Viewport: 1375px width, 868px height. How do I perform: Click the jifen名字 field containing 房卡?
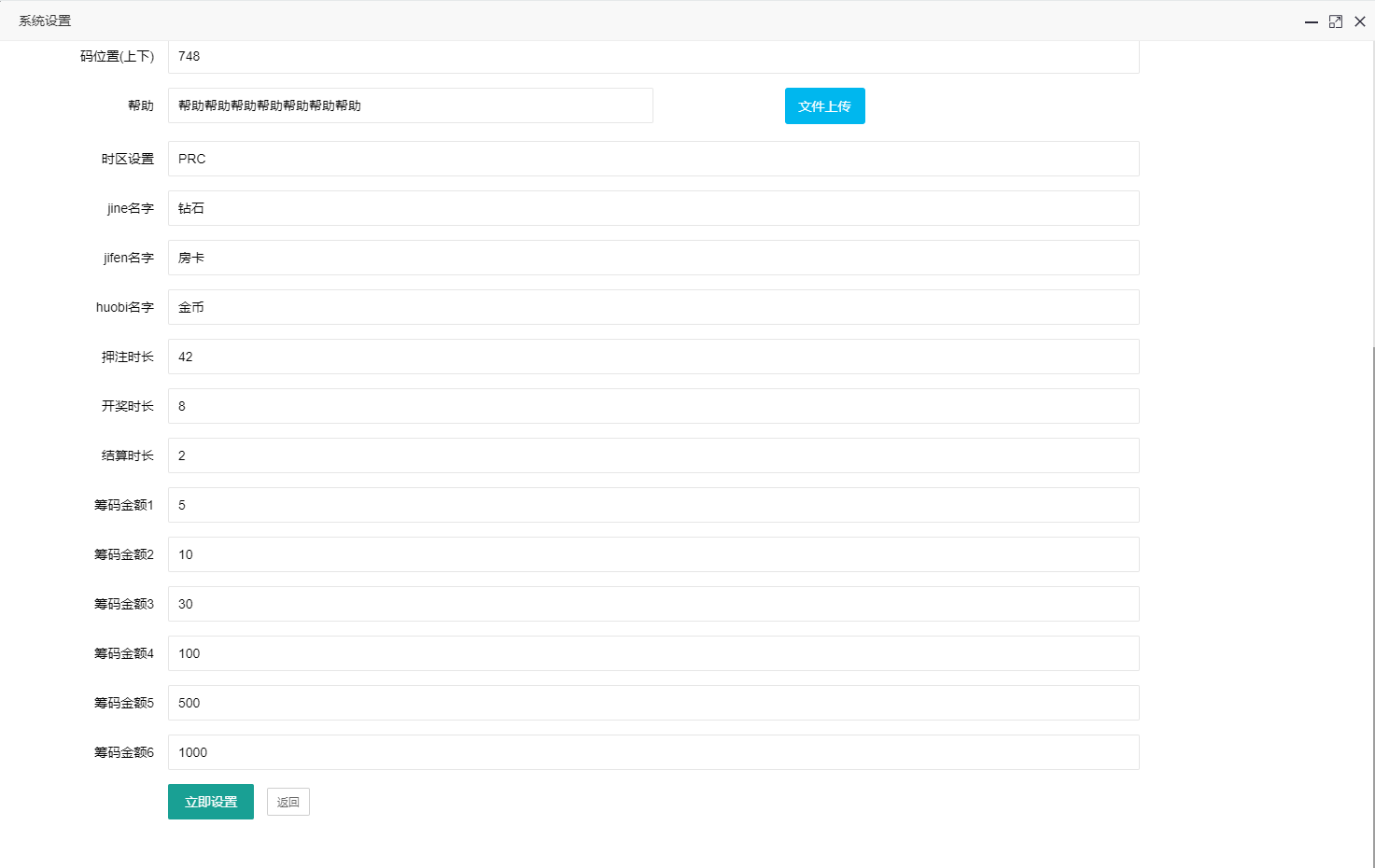[x=652, y=258]
